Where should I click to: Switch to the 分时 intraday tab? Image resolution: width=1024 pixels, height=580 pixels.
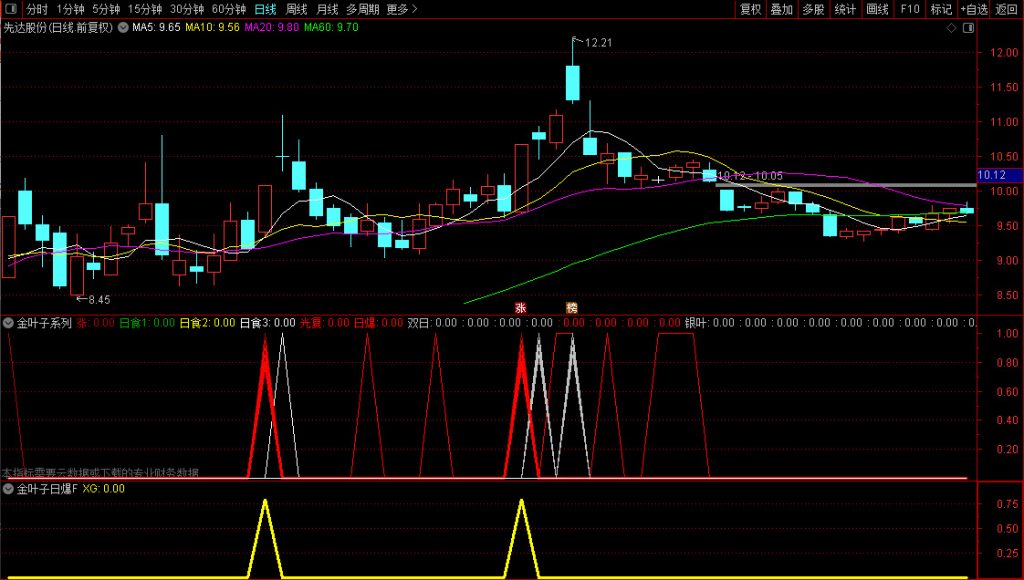[x=36, y=9]
